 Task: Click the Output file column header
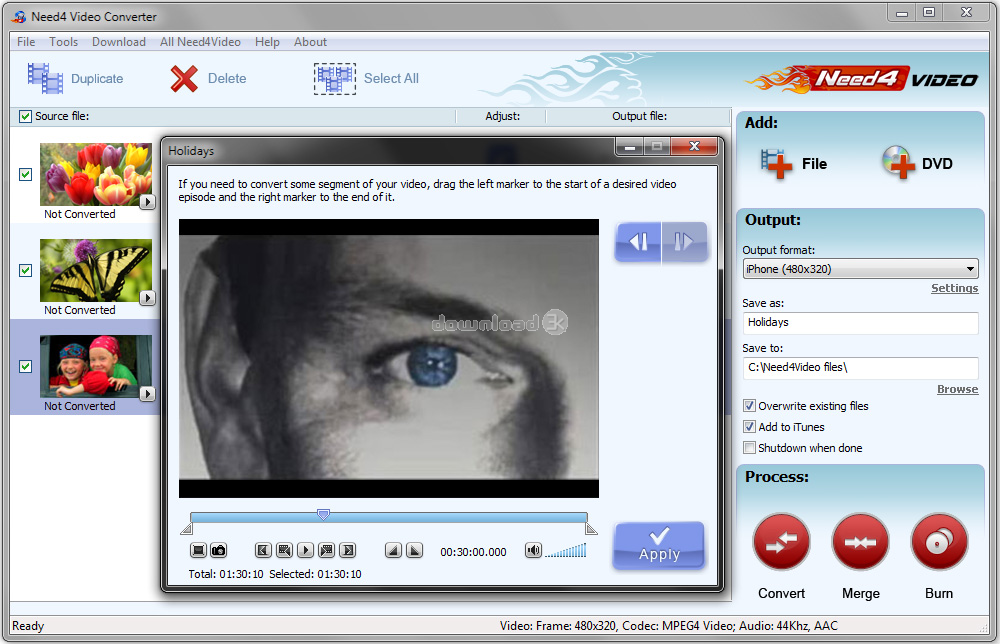click(x=640, y=116)
